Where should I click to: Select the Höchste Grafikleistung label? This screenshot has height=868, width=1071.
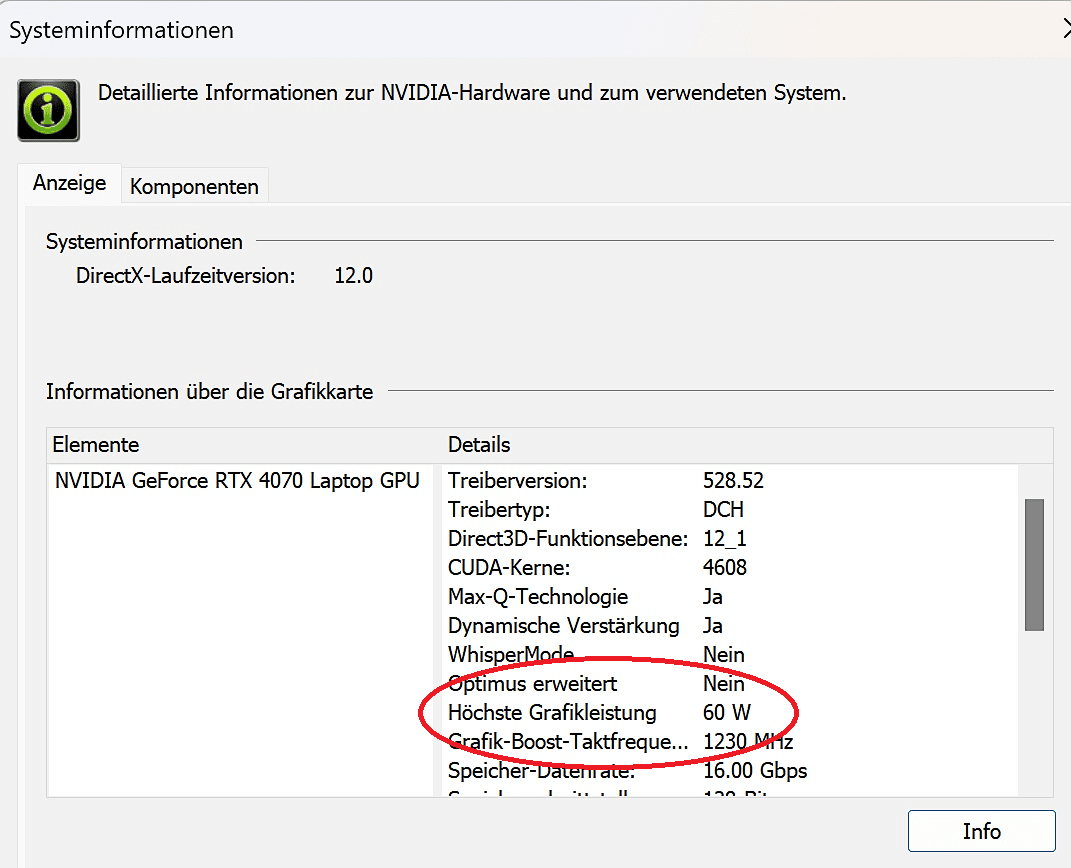(x=552, y=712)
